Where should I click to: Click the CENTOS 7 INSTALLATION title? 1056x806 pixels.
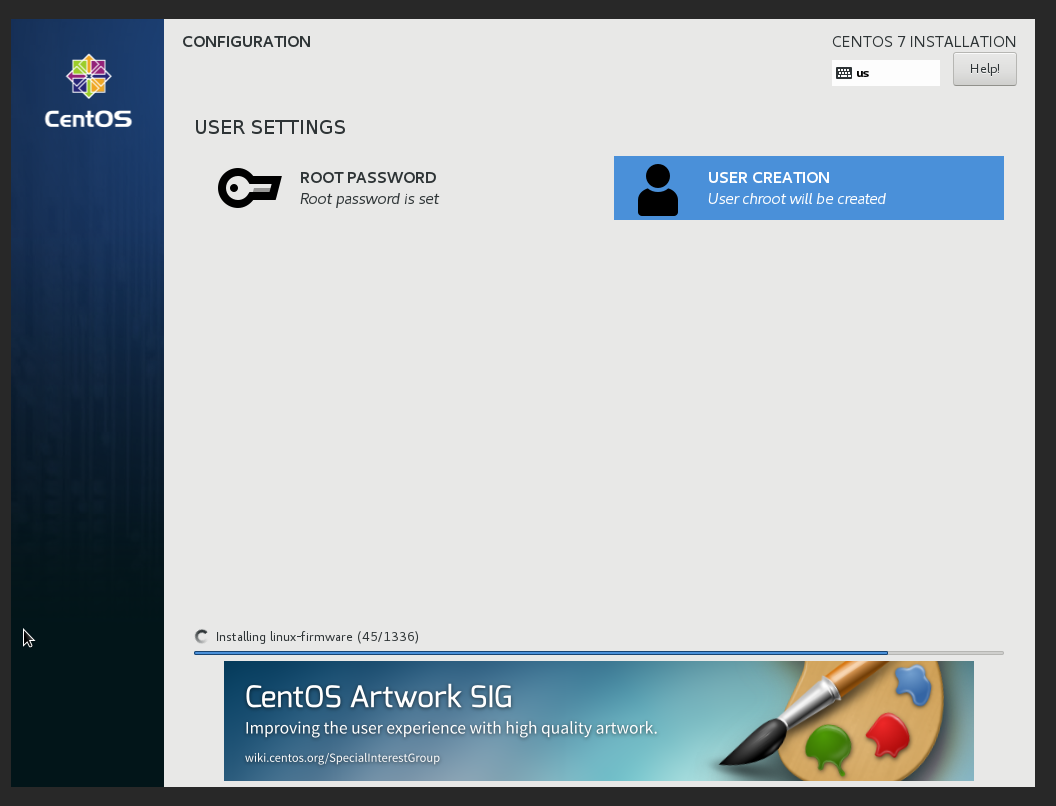pyautogui.click(x=924, y=42)
